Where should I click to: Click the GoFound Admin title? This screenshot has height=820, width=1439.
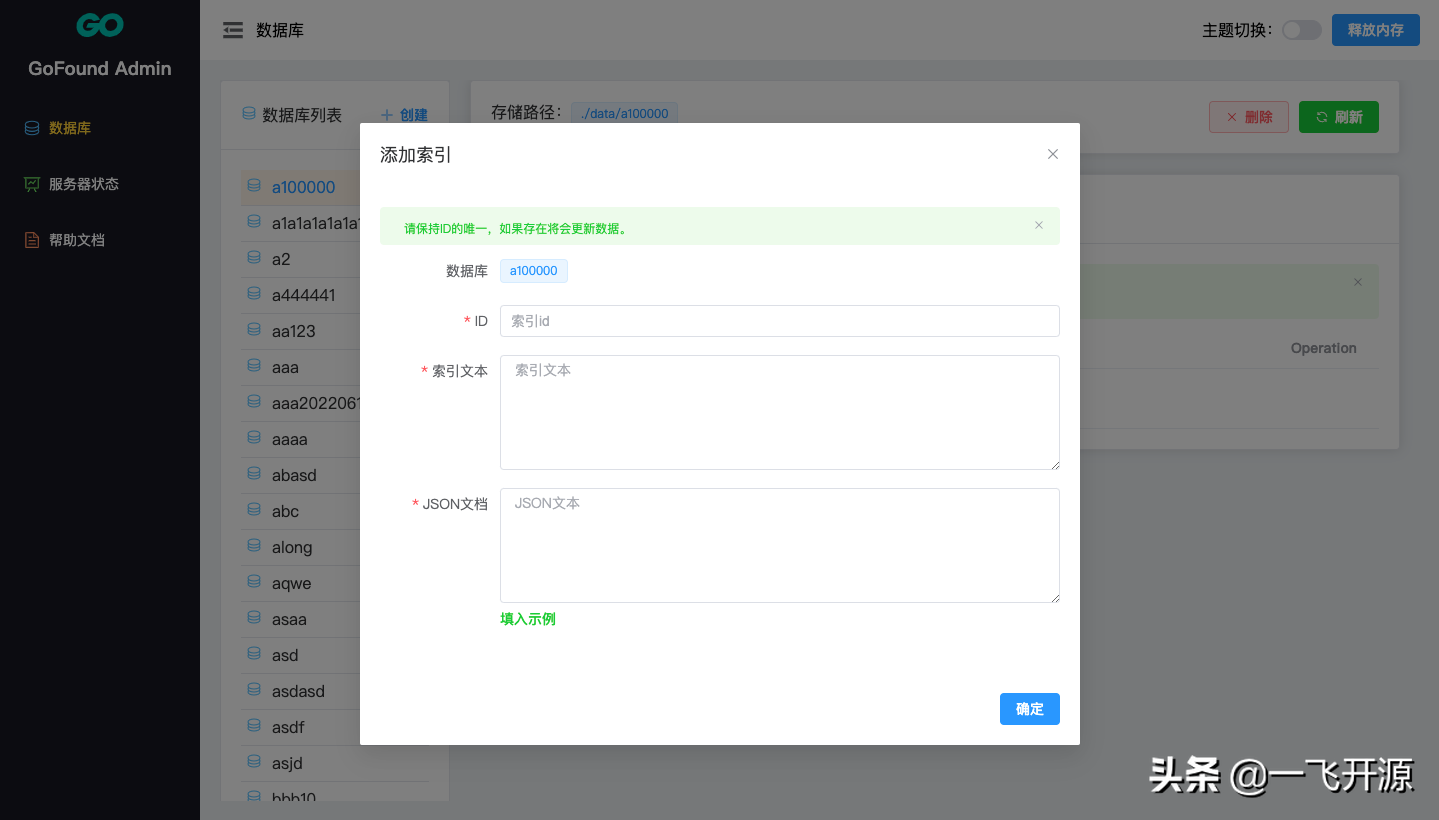tap(100, 68)
